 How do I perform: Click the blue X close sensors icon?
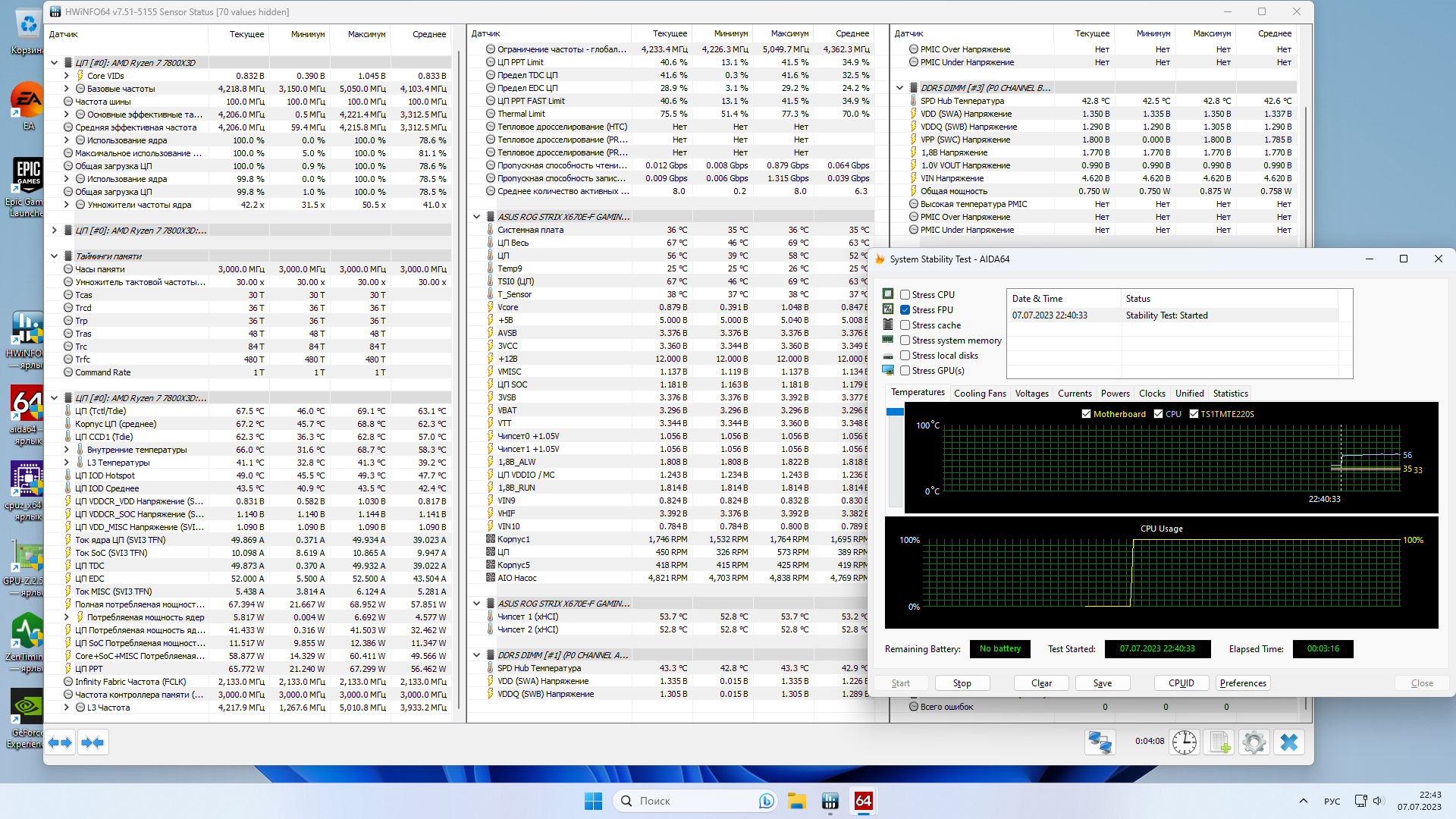1289,742
